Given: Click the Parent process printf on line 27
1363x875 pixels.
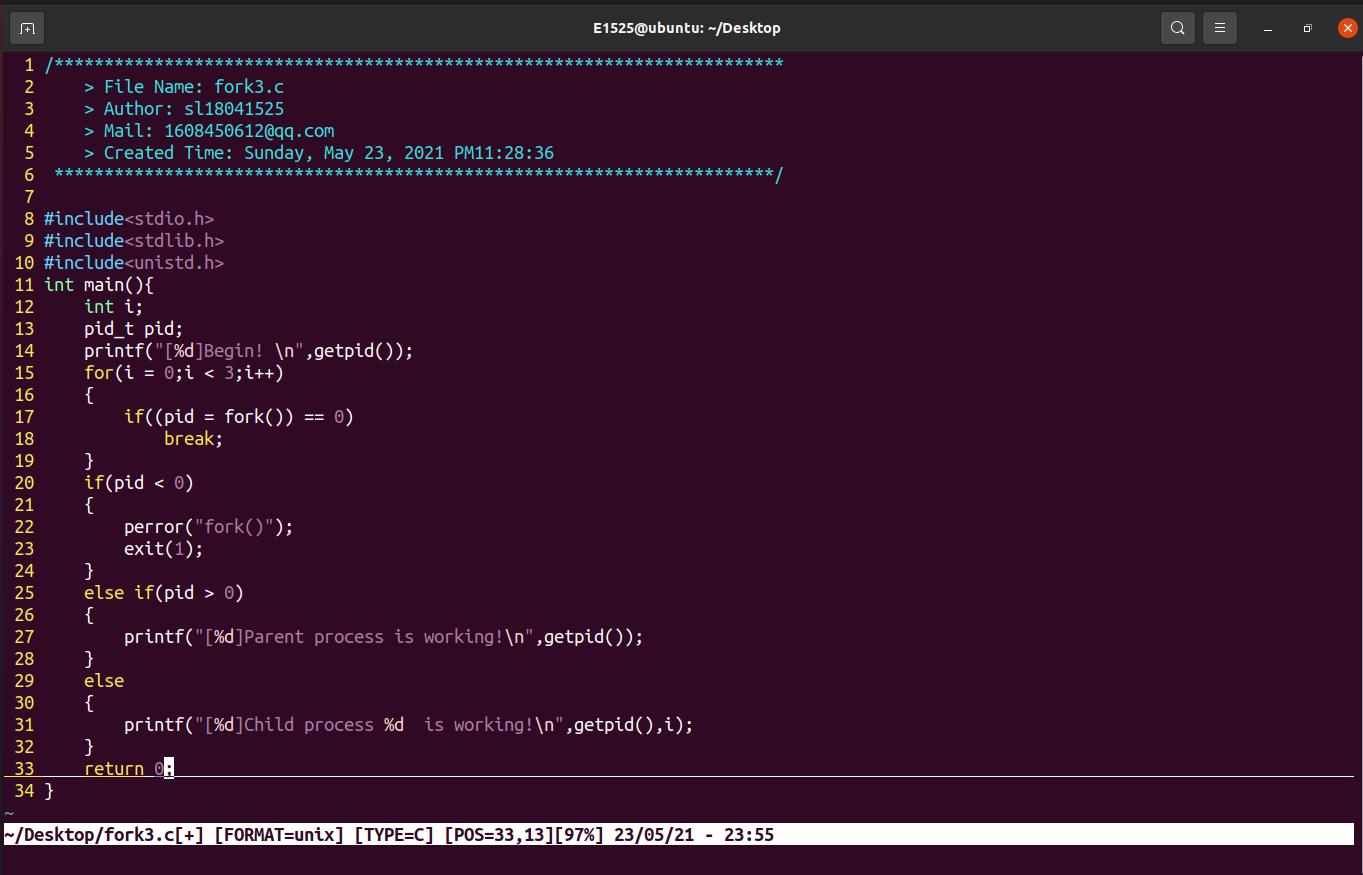Looking at the screenshot, I should pyautogui.click(x=384, y=637).
